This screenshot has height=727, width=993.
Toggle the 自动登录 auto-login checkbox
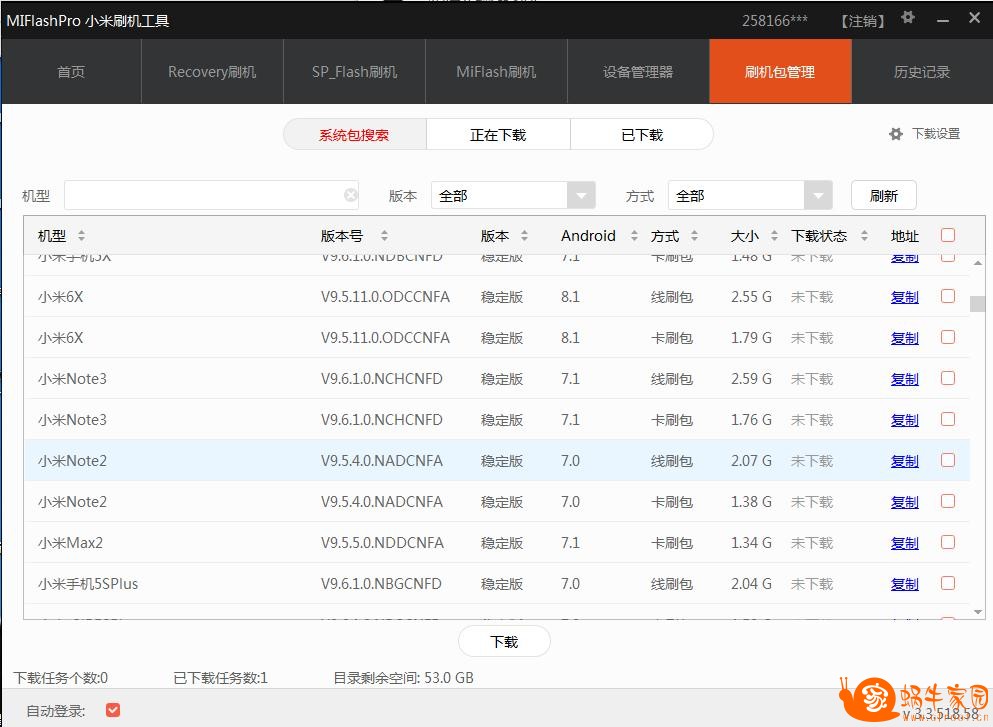[x=113, y=711]
